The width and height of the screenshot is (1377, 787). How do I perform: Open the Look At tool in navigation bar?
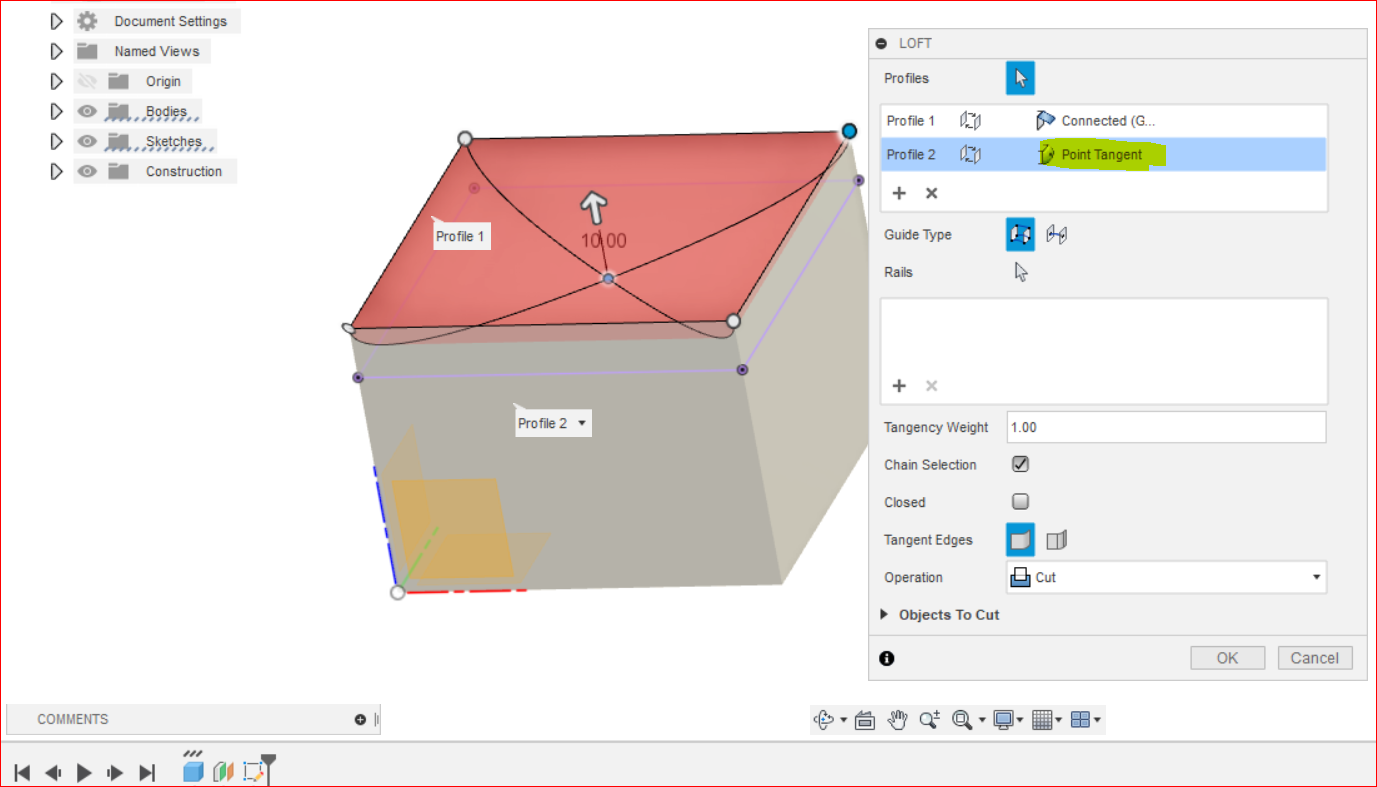[866, 719]
